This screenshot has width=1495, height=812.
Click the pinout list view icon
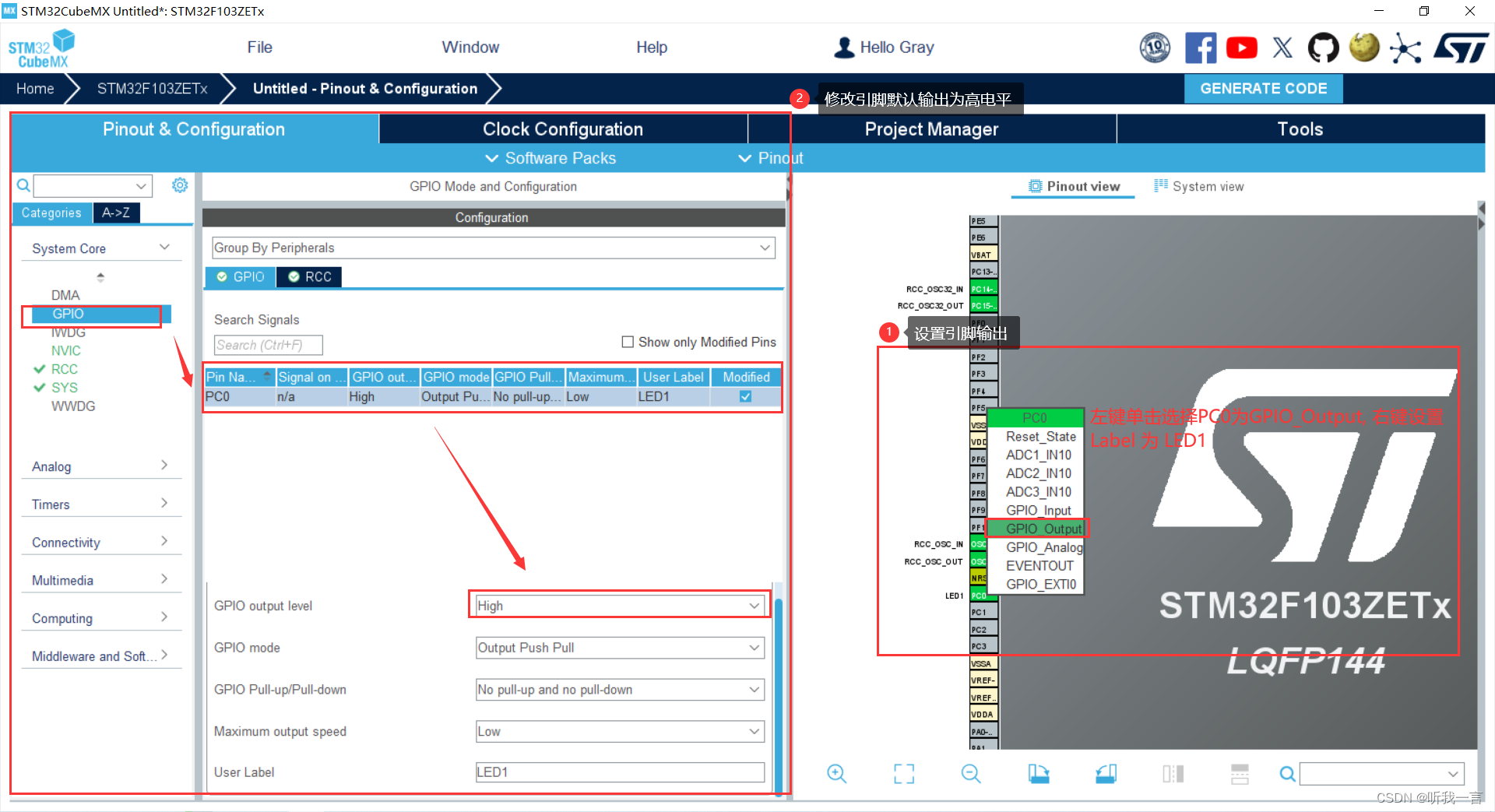(1240, 773)
